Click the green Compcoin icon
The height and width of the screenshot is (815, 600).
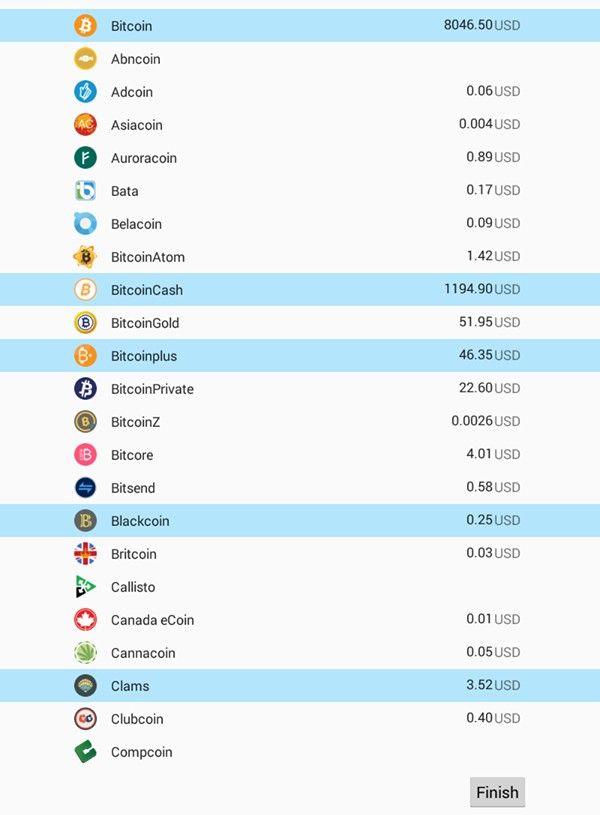point(86,752)
